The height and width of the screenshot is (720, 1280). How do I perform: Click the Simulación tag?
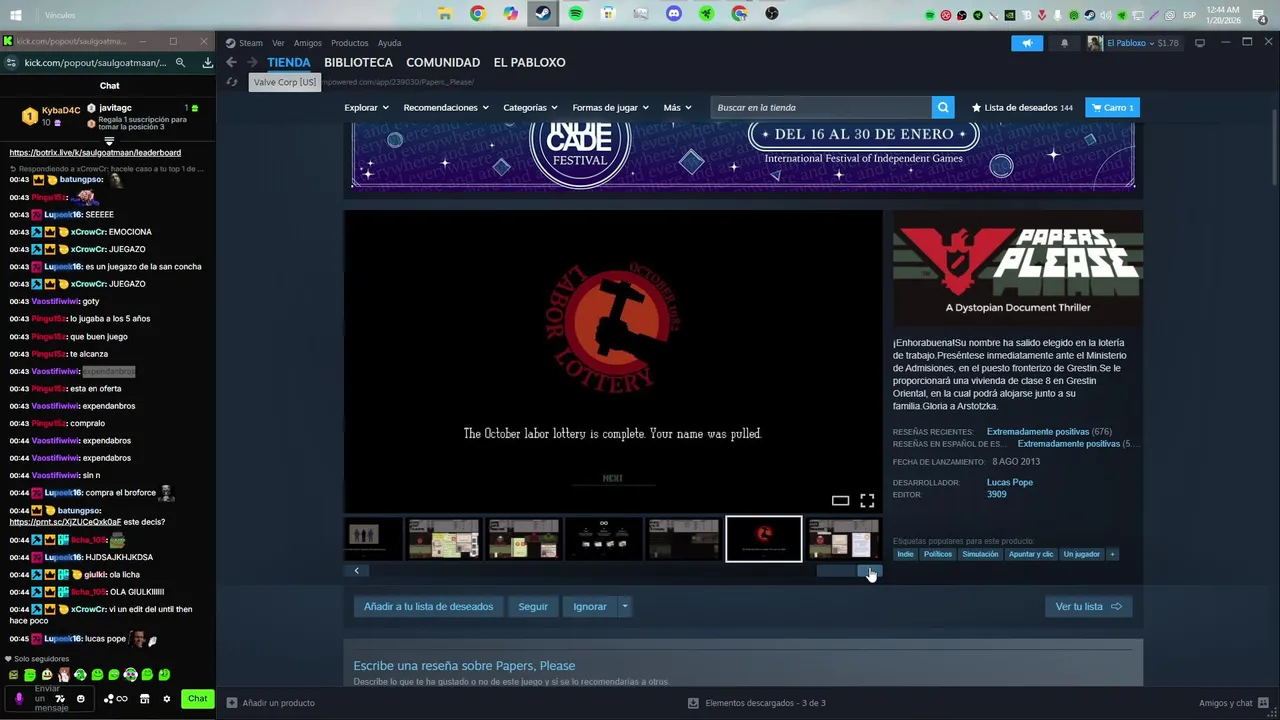[x=980, y=554]
